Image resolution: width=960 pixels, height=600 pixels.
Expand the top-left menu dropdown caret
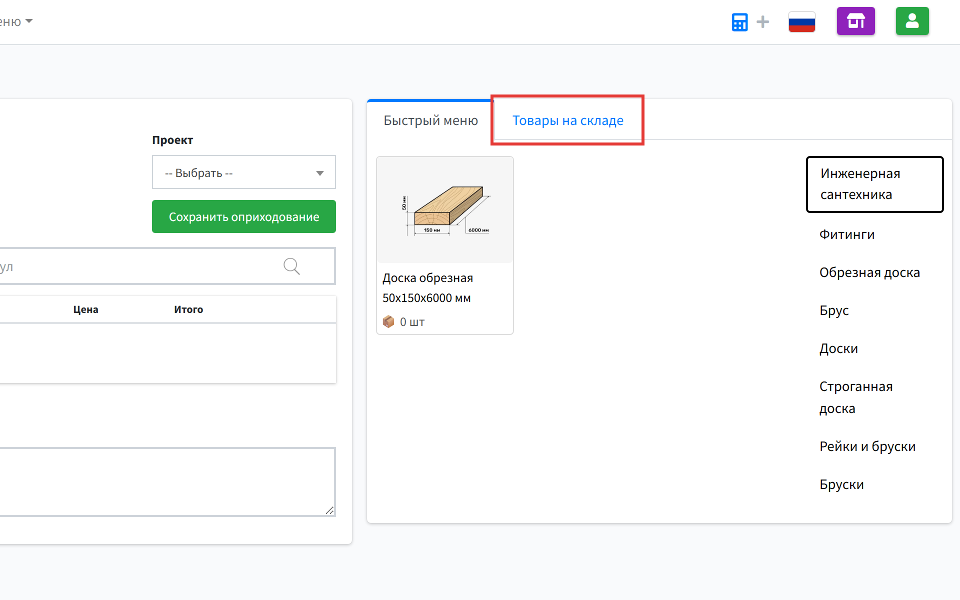tap(28, 21)
